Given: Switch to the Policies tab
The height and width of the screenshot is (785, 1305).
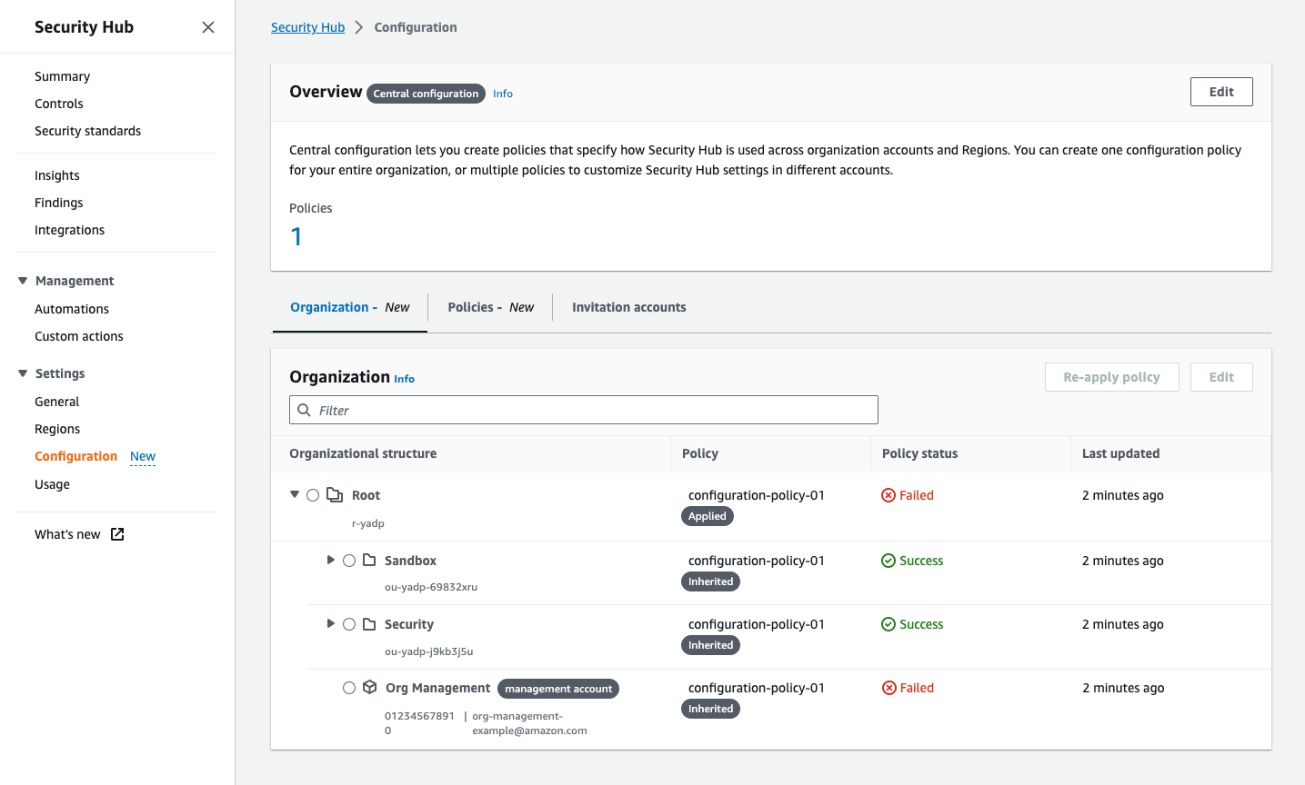Looking at the screenshot, I should [x=490, y=307].
